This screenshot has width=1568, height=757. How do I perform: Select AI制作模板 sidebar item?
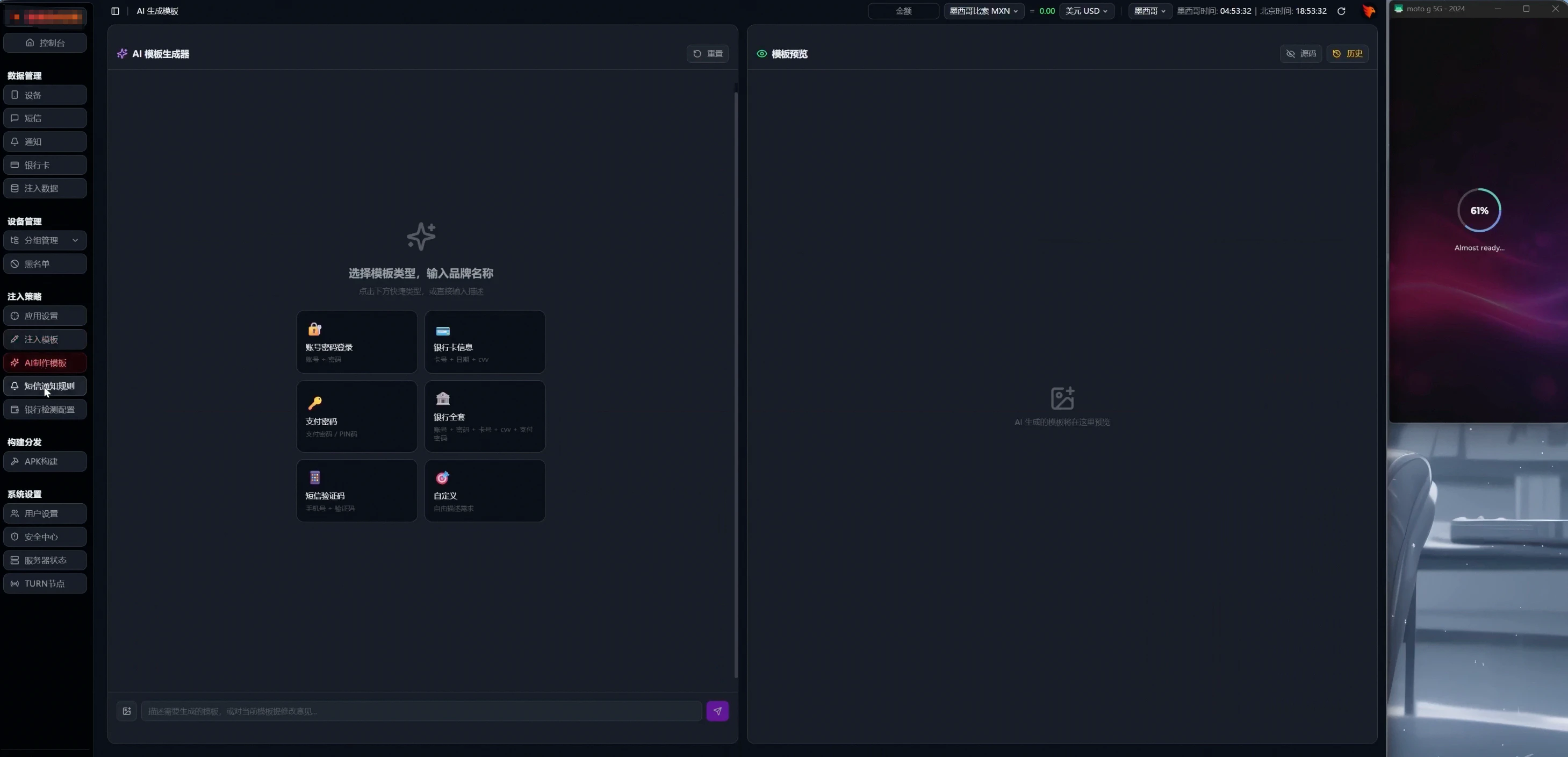(x=45, y=363)
